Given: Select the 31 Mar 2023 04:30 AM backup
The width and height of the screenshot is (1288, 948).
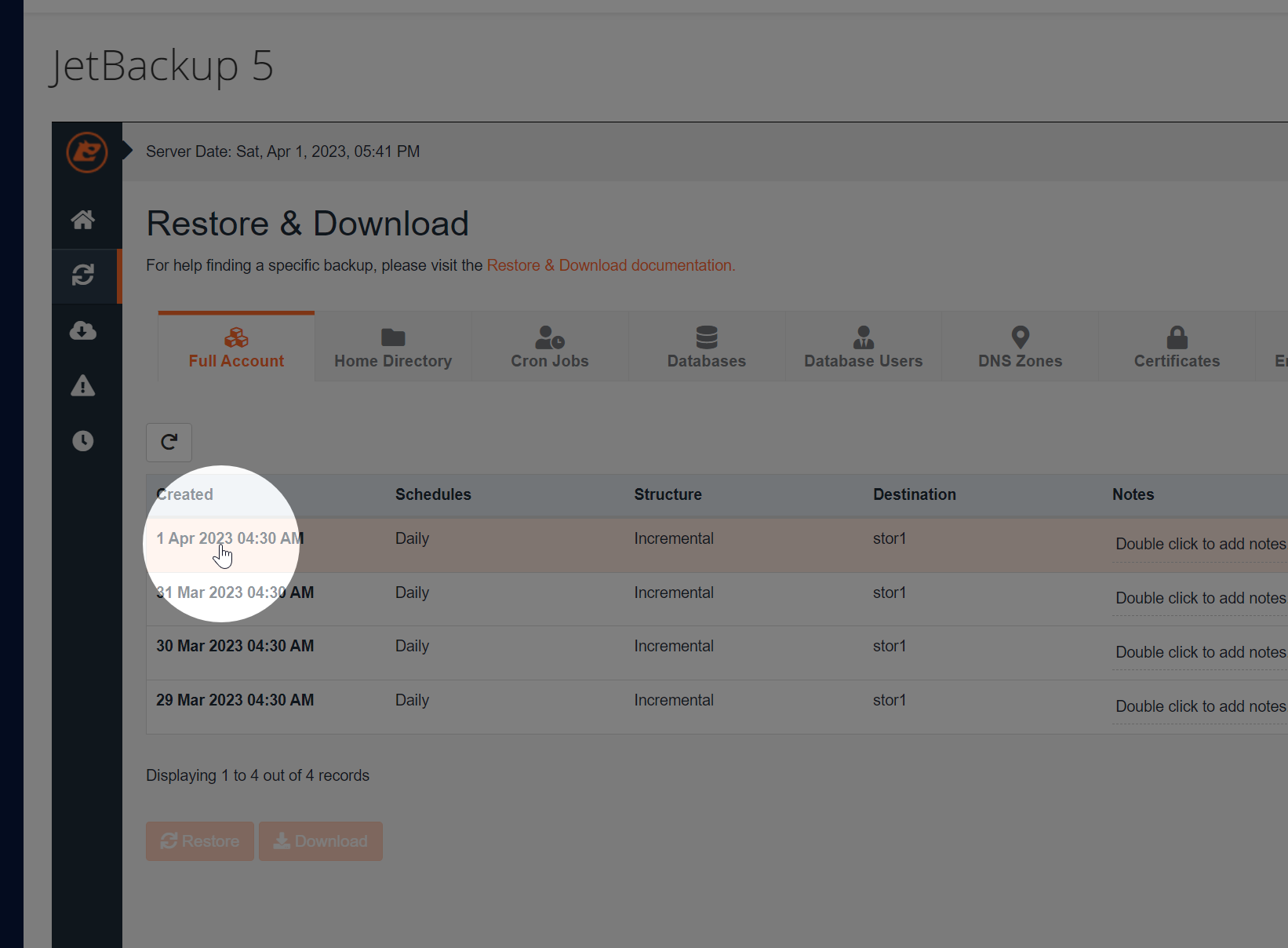Looking at the screenshot, I should (x=235, y=592).
